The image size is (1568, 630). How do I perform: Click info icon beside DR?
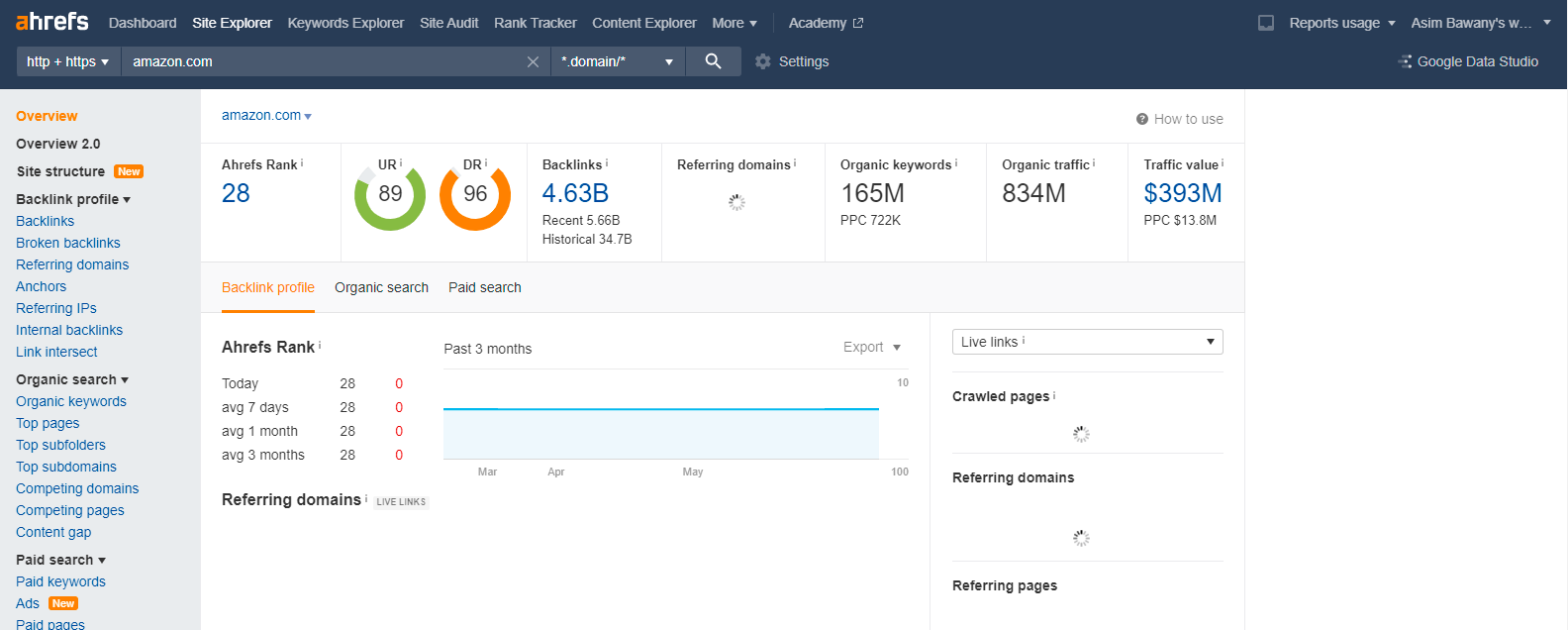point(486,163)
